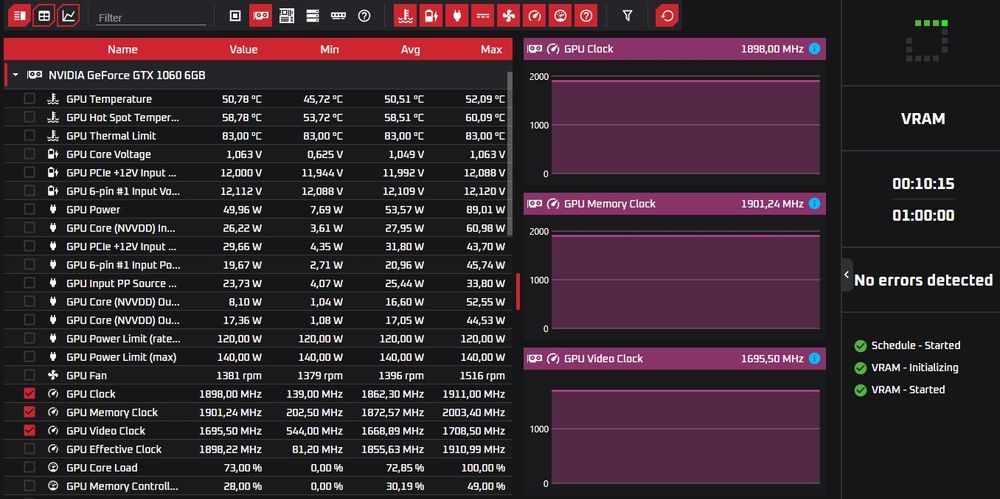The image size is (1000, 499).
Task: Enable the GPU Core Voltage checkbox
Action: [x=29, y=154]
